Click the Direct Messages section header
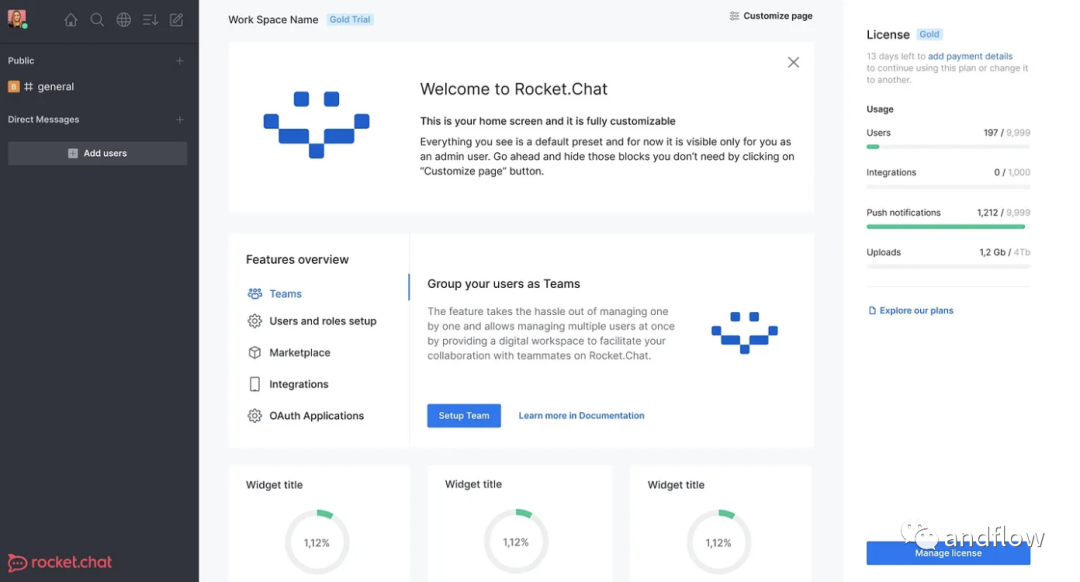1080x582 pixels. pyautogui.click(x=43, y=119)
